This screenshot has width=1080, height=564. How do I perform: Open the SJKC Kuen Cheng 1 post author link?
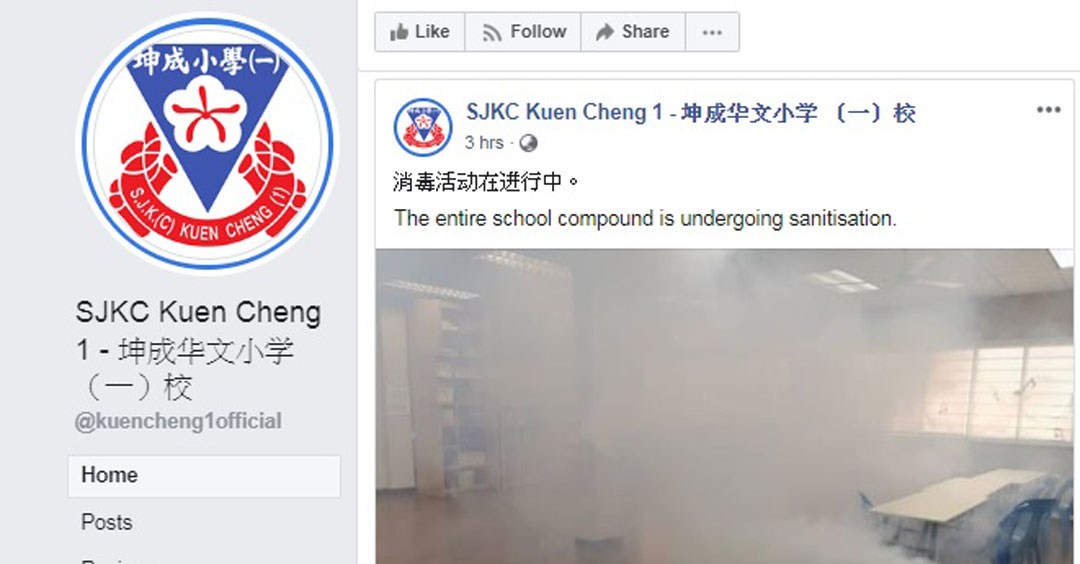point(691,112)
